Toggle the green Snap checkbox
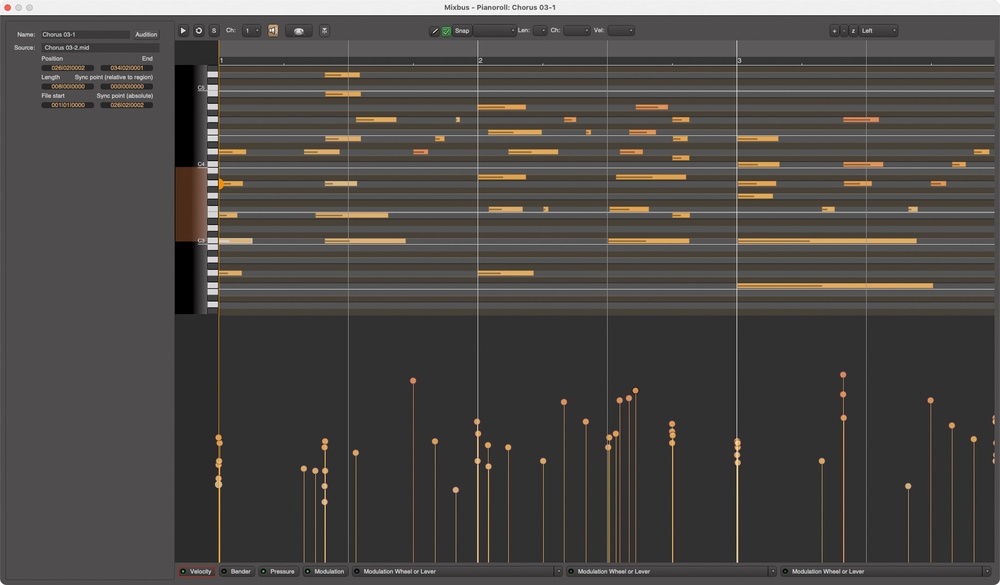Viewport: 1000px width, 585px height. pos(447,30)
